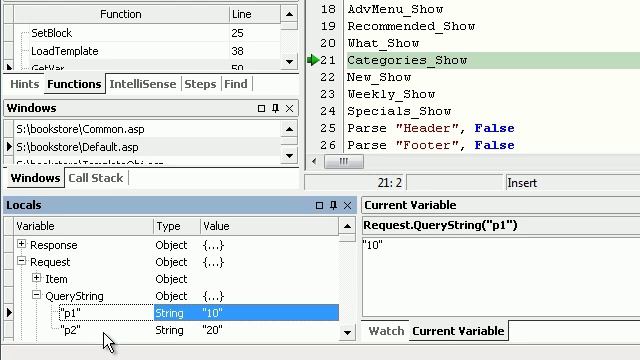Maximize the Locals panel
Viewport: 640px width, 360px height.
319,205
